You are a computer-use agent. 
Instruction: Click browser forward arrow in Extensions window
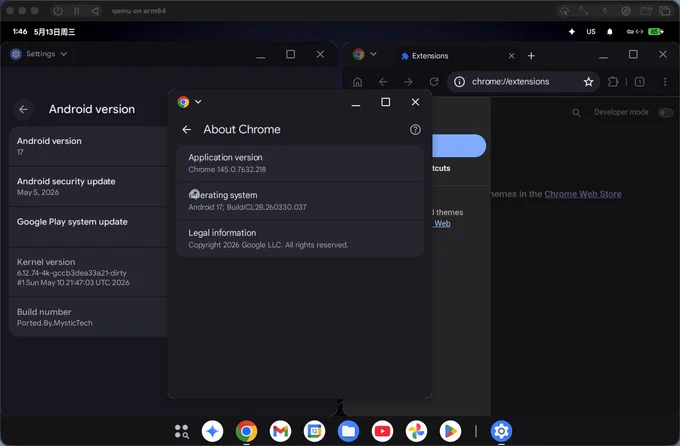point(408,82)
